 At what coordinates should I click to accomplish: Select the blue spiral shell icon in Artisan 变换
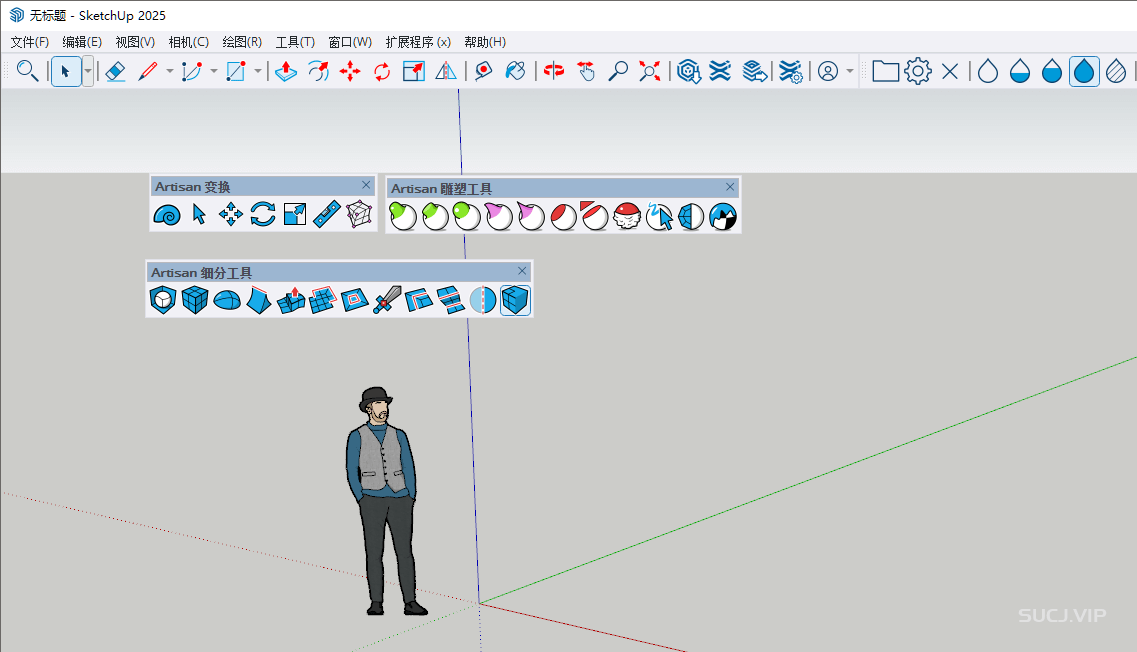[168, 215]
